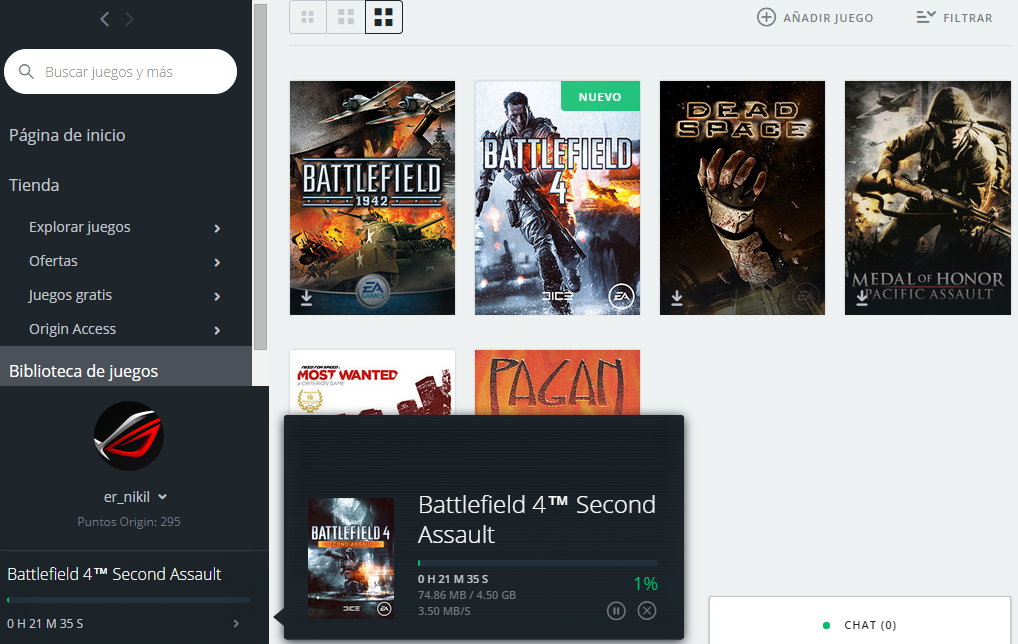Open Página de inicio
The image size is (1018, 644).
67,135
